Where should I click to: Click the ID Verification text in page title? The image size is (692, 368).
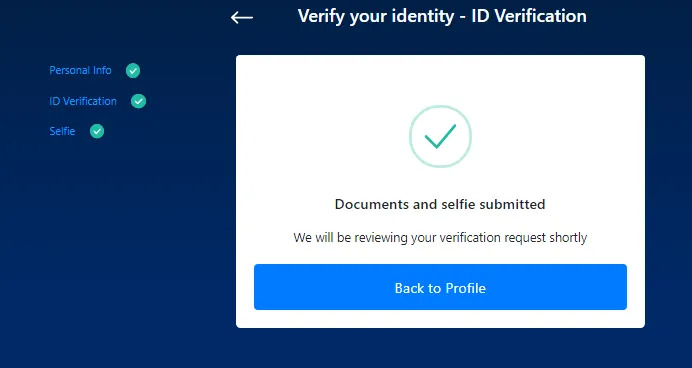(x=529, y=16)
